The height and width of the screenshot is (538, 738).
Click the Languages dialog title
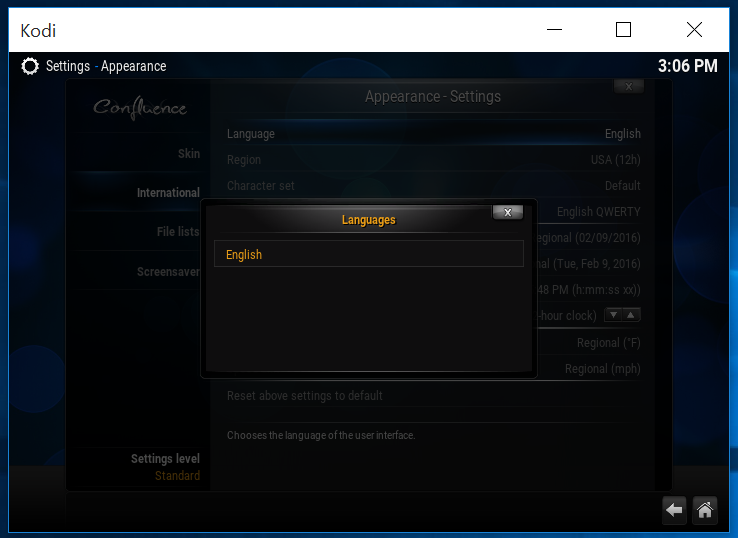point(369,220)
